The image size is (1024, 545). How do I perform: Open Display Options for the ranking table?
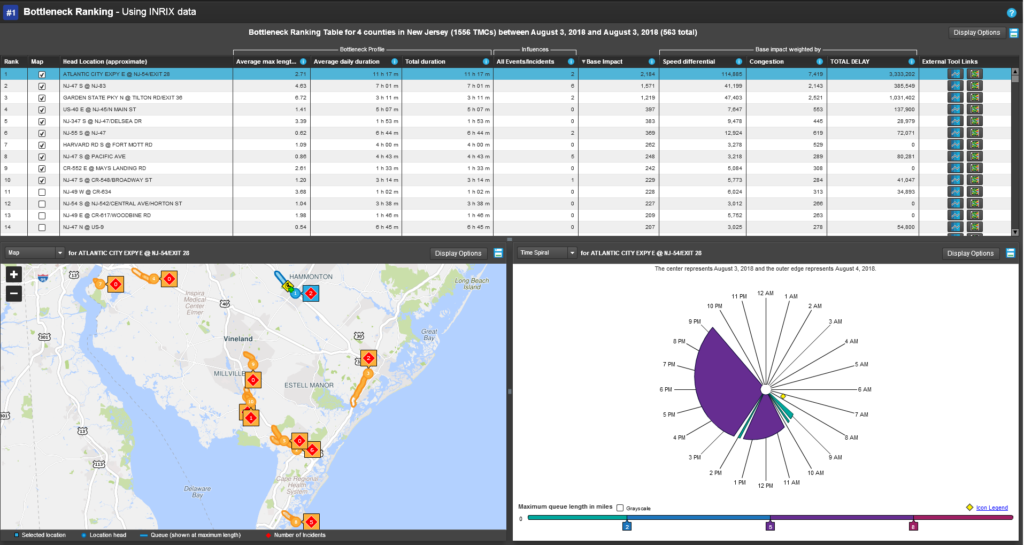point(976,33)
